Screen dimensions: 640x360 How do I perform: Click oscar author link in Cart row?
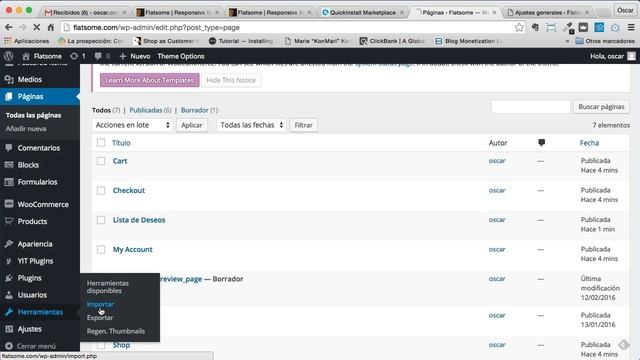tap(497, 161)
